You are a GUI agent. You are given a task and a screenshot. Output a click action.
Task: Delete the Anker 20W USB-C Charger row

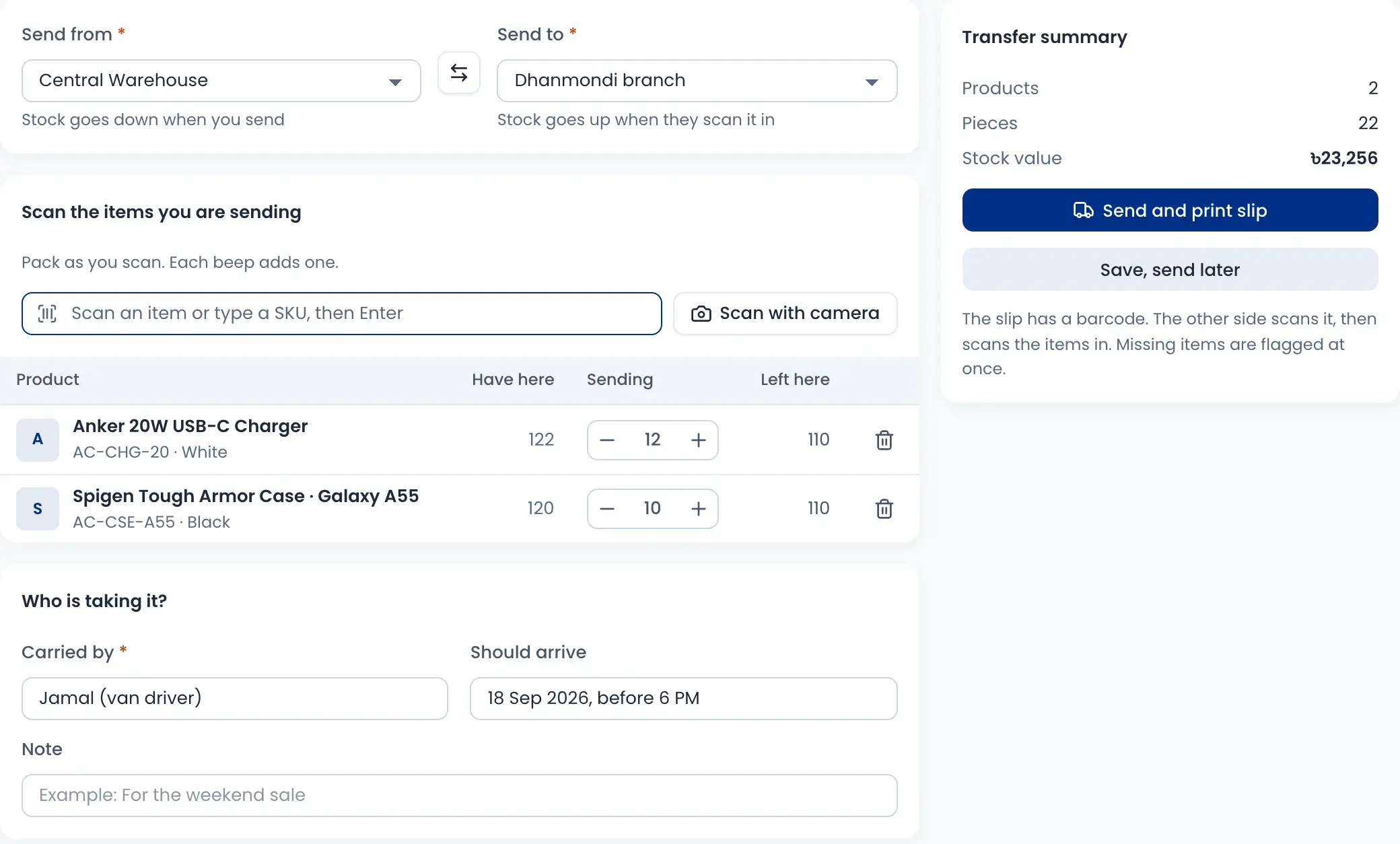[x=884, y=440]
